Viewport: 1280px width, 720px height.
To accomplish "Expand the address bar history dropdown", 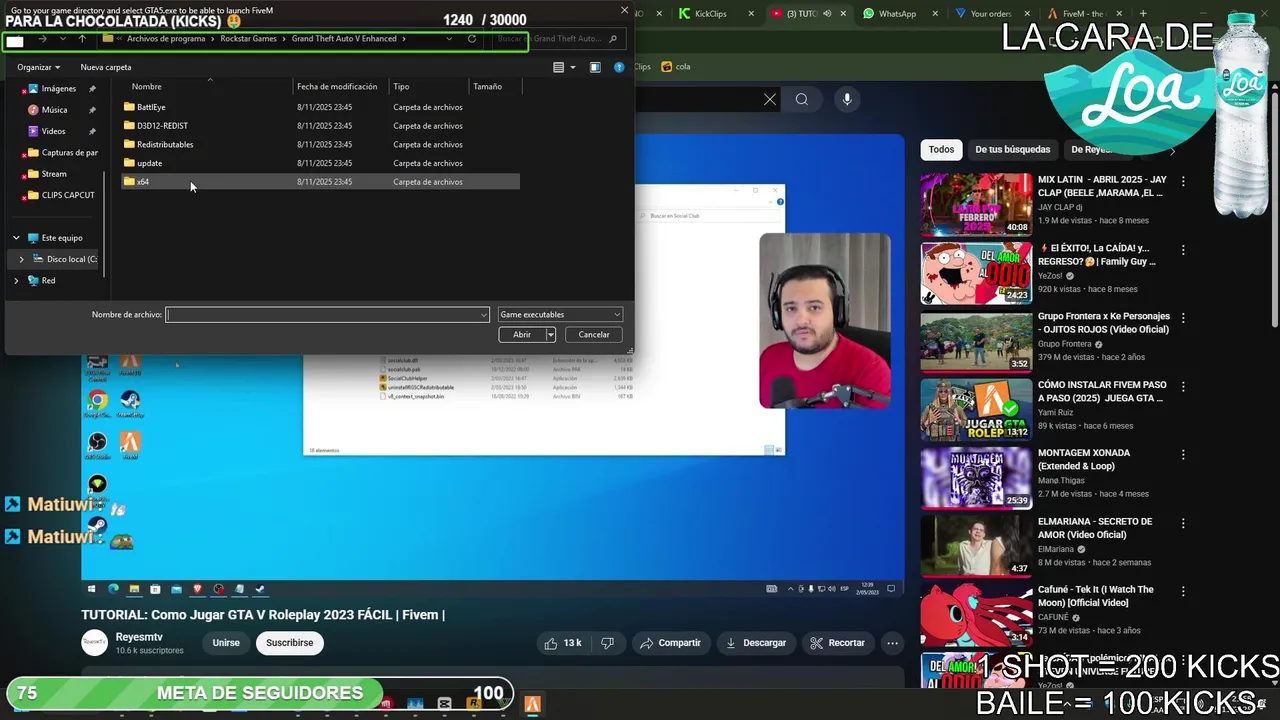I will click(448, 39).
